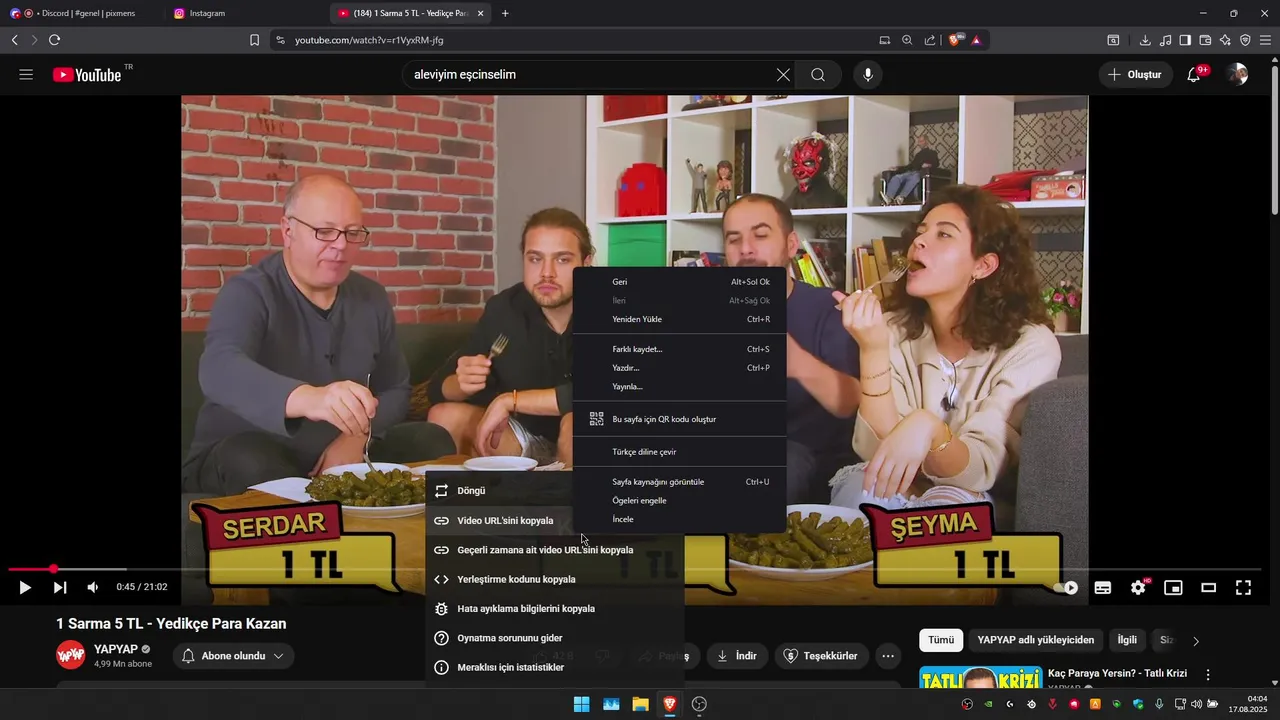Toggle browser sidebar panel
This screenshot has height=720, width=1280.
coord(1185,40)
